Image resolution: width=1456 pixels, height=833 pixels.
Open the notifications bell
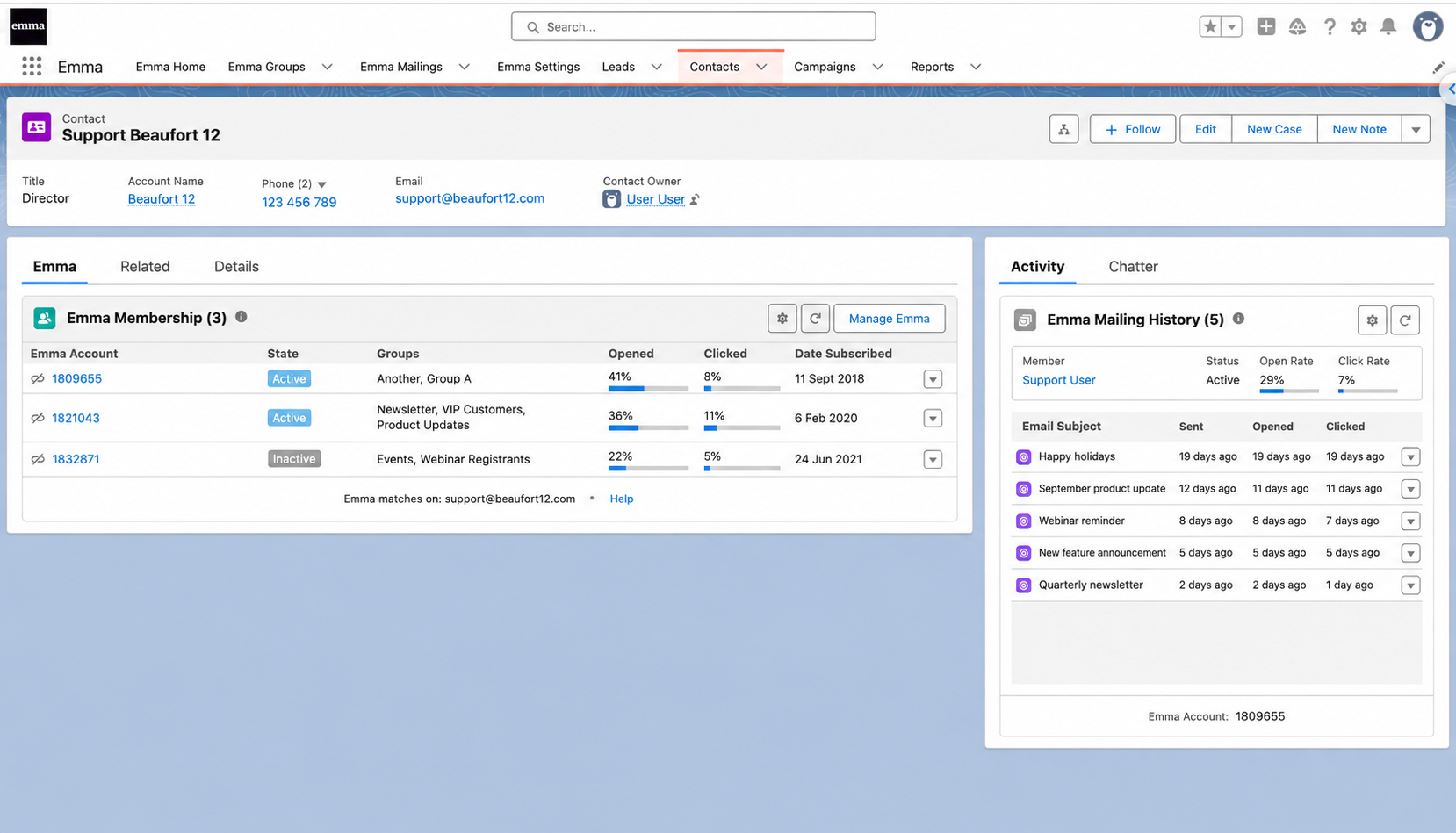coord(1388,27)
